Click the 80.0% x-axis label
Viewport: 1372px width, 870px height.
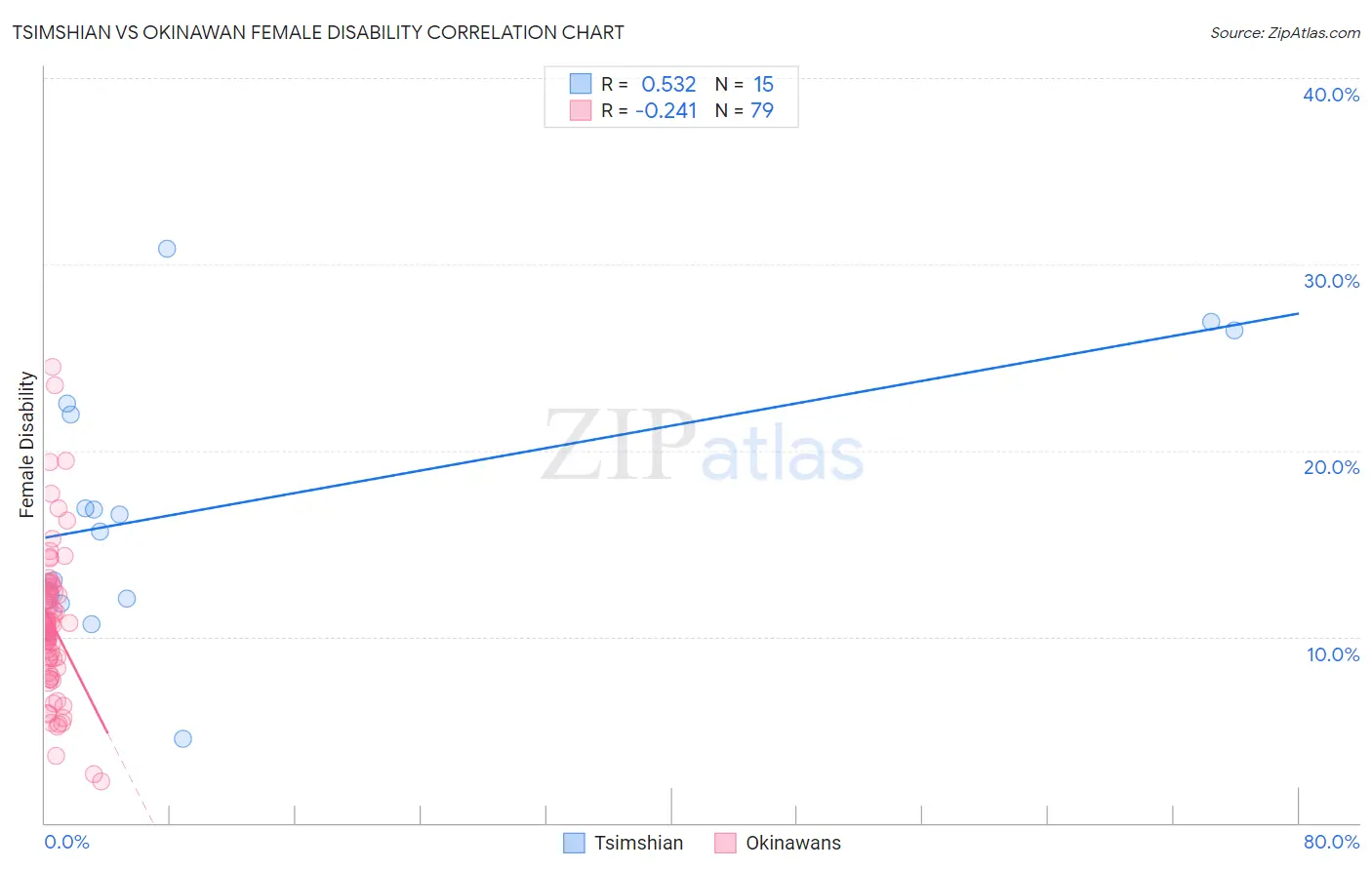point(1331,842)
